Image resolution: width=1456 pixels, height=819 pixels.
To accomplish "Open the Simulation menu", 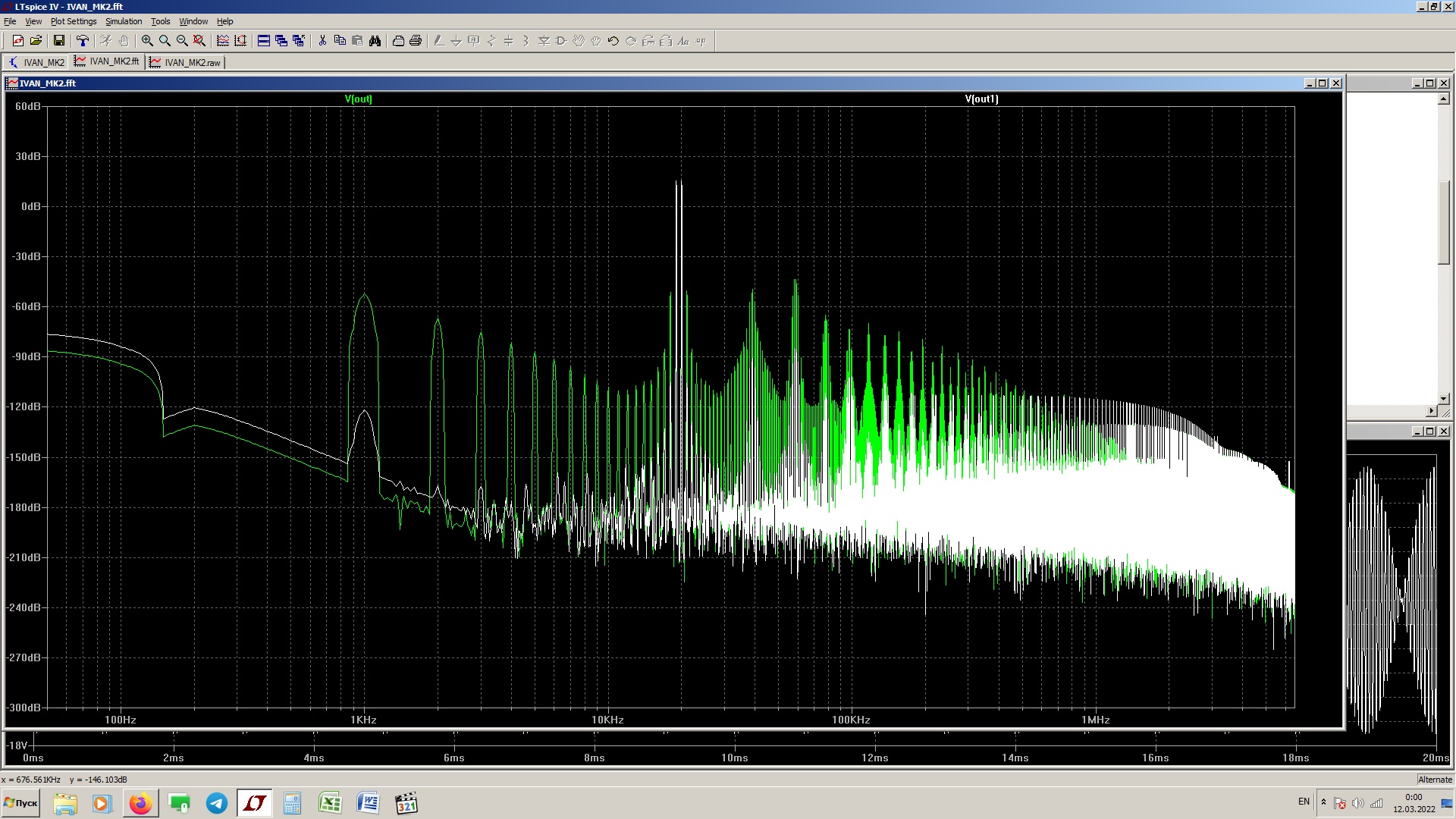I will (124, 21).
